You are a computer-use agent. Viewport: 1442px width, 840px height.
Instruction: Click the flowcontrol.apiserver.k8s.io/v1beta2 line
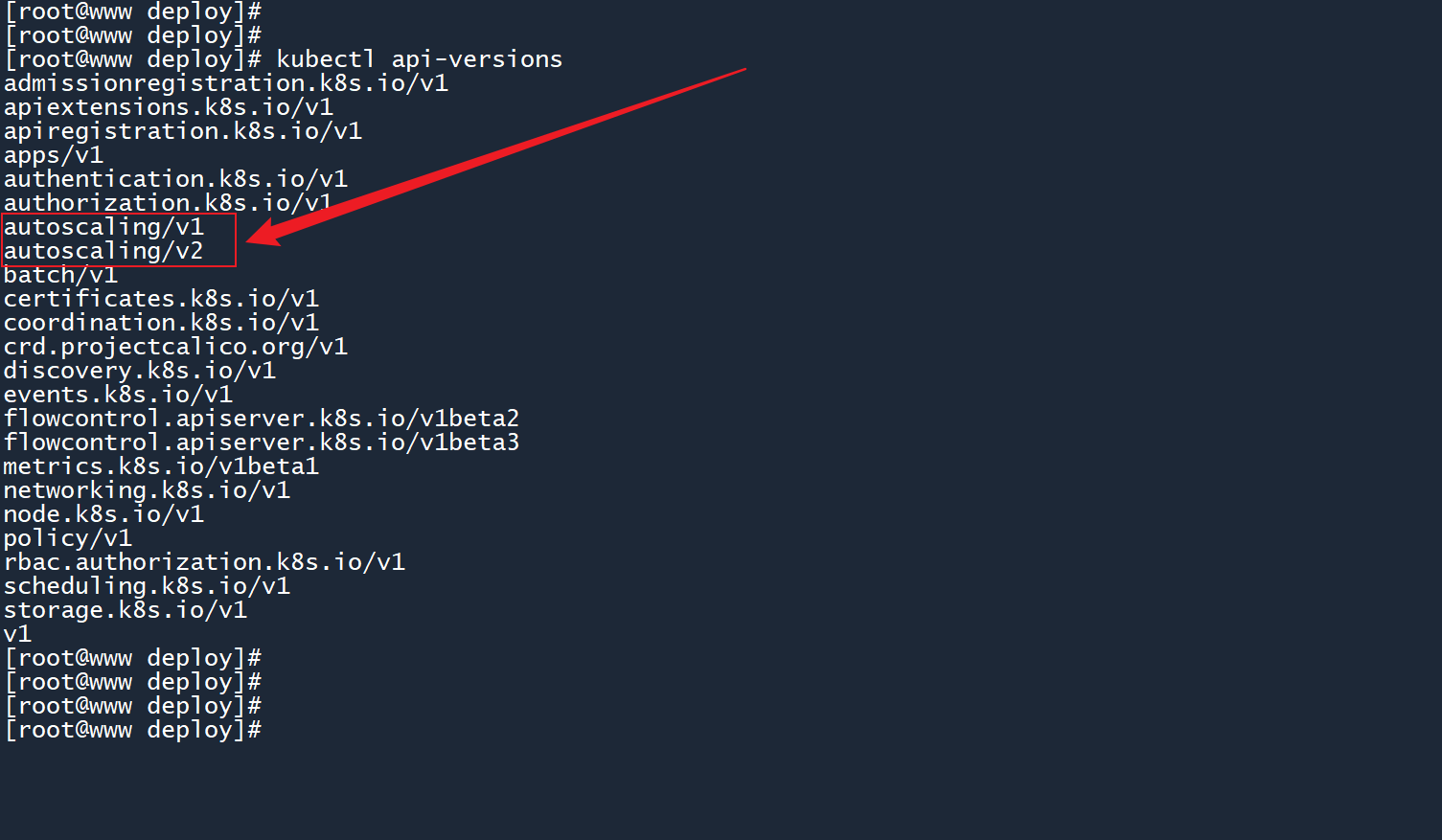(262, 419)
